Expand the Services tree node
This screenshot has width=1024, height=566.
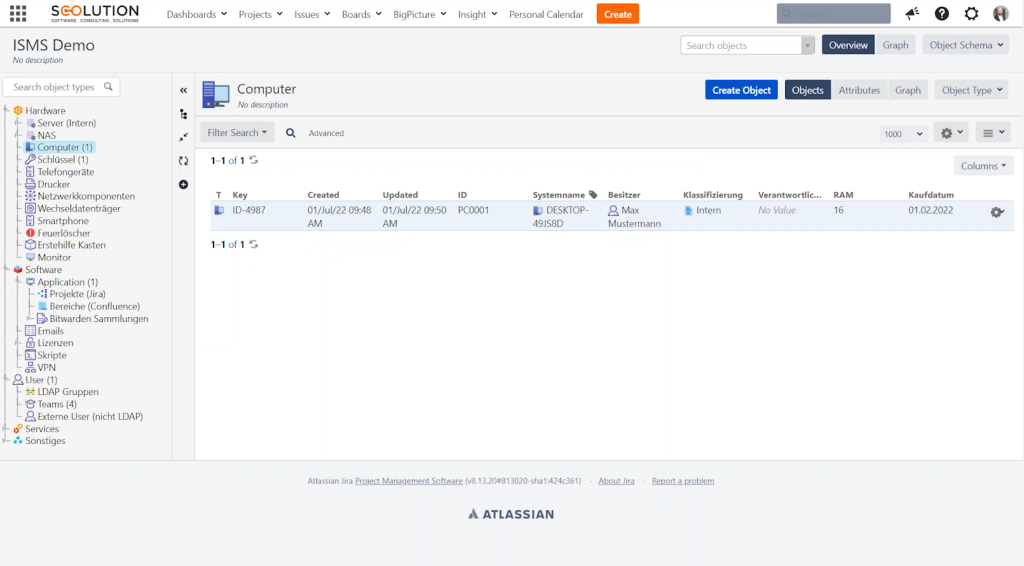pos(6,429)
